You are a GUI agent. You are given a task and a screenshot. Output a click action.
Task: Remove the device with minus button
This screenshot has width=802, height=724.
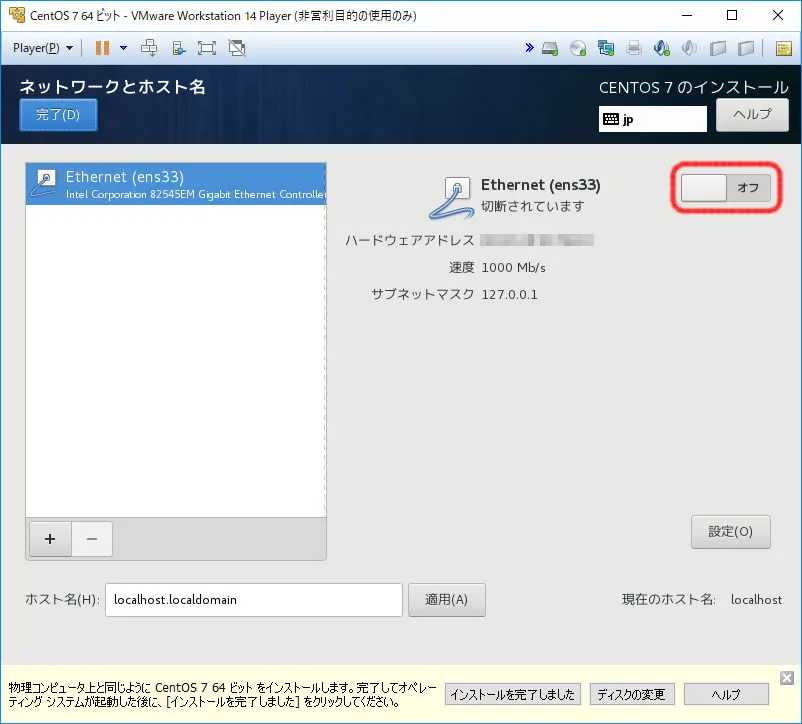point(92,539)
